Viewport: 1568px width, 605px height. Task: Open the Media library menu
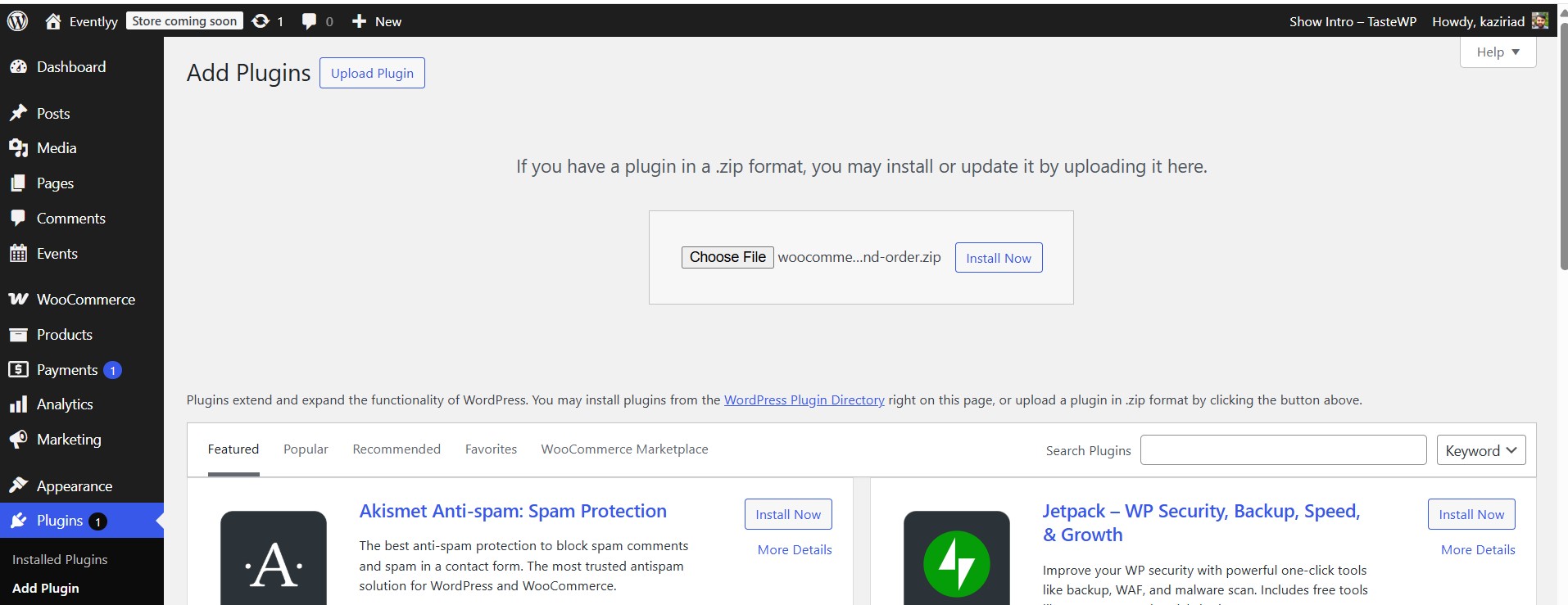click(56, 148)
